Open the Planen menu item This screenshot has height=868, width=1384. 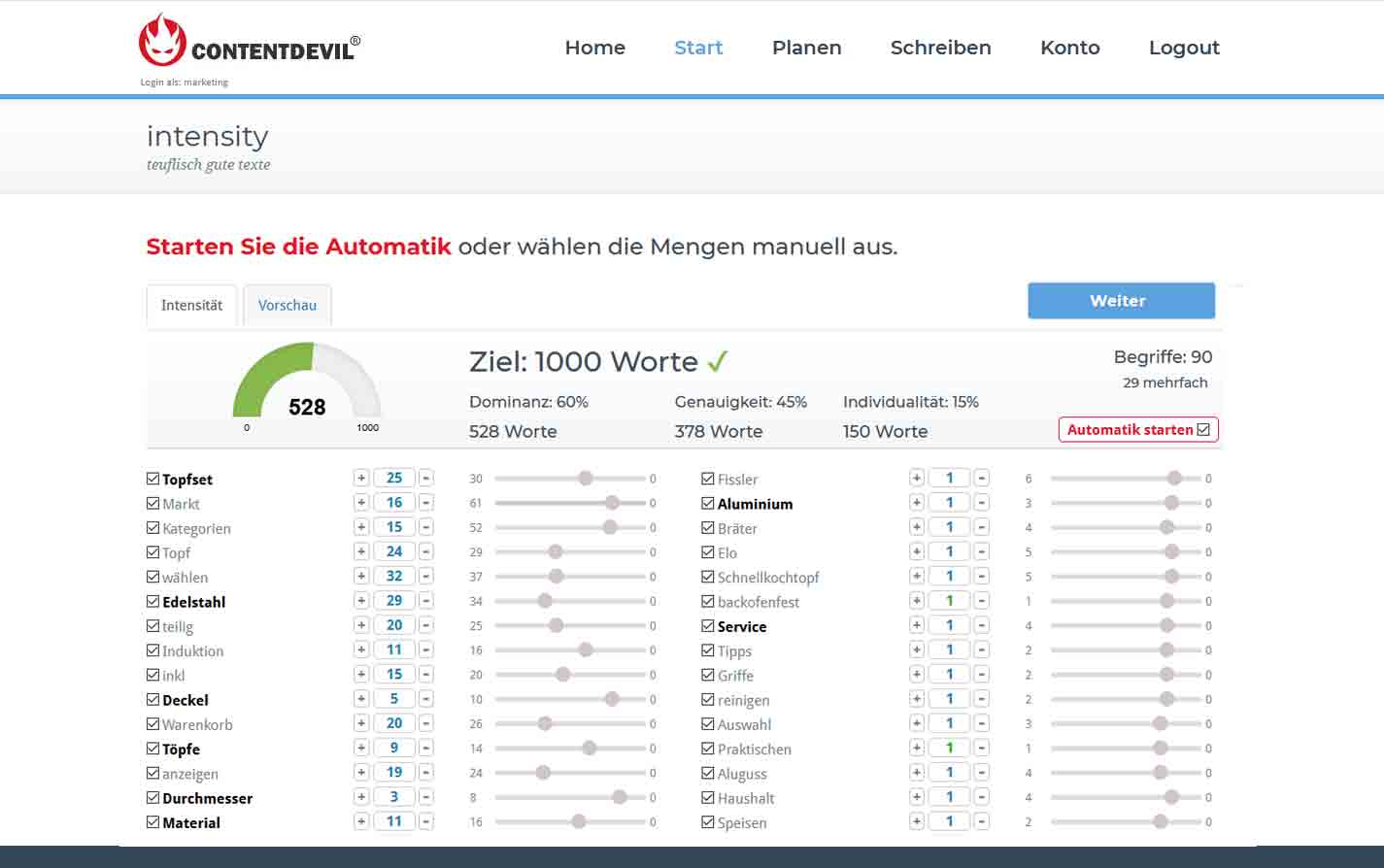(x=806, y=48)
